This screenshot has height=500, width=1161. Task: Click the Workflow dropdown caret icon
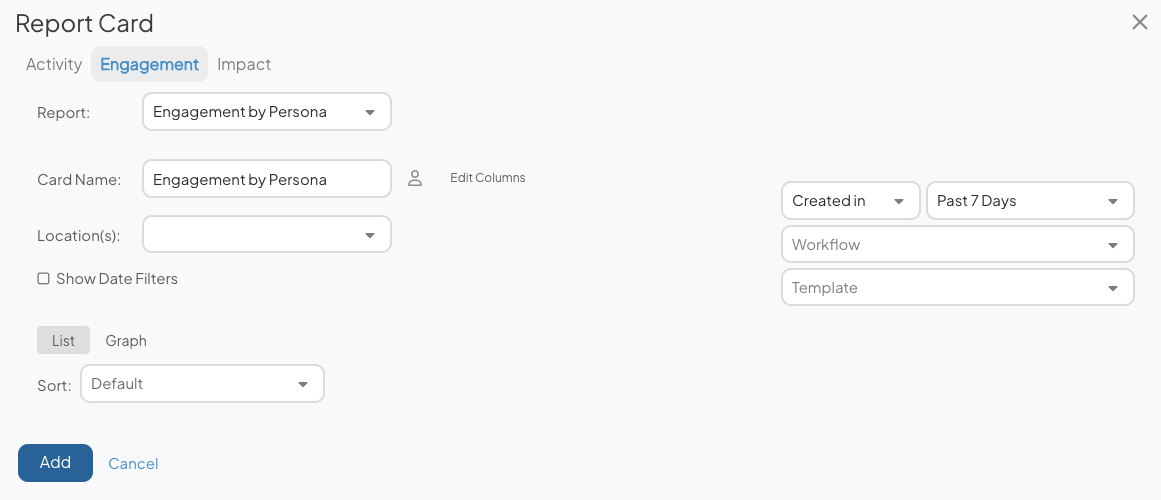pyautogui.click(x=1113, y=245)
